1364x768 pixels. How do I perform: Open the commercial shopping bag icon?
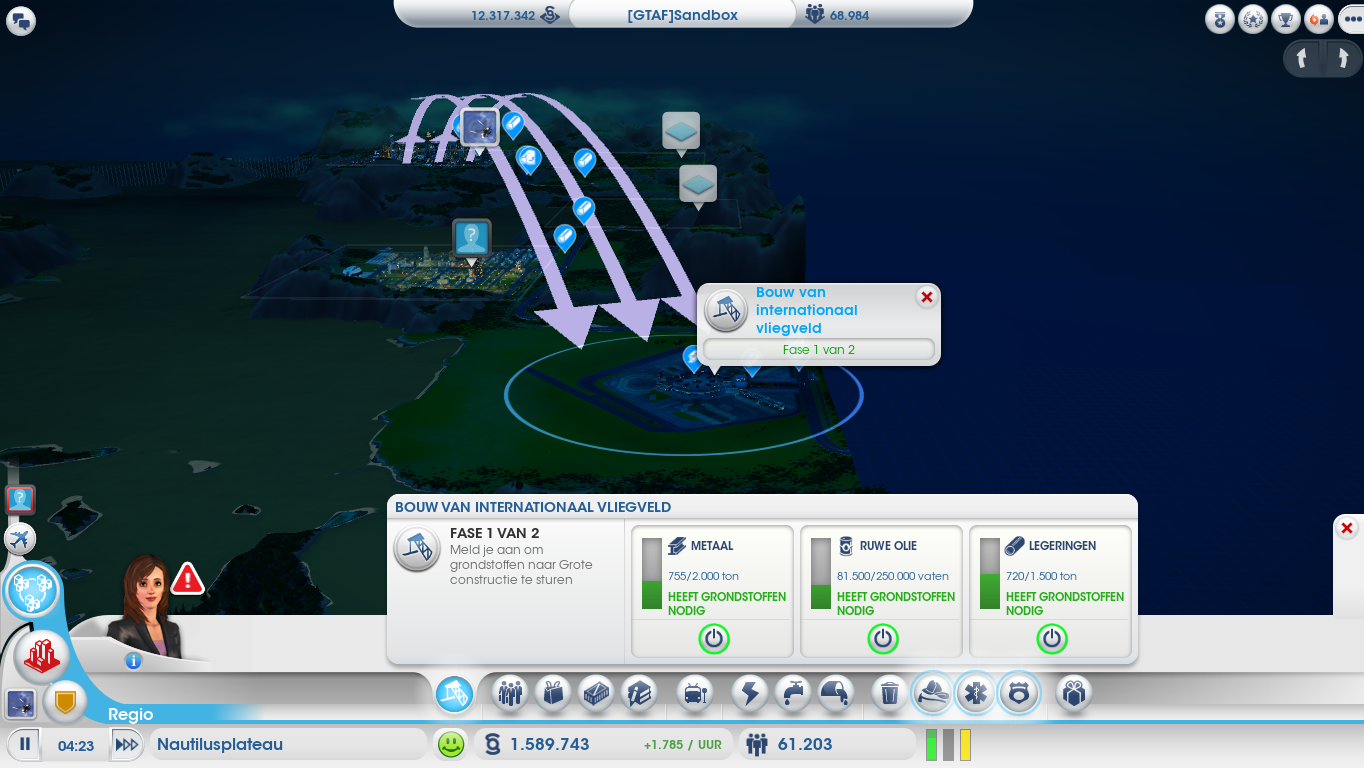point(553,693)
